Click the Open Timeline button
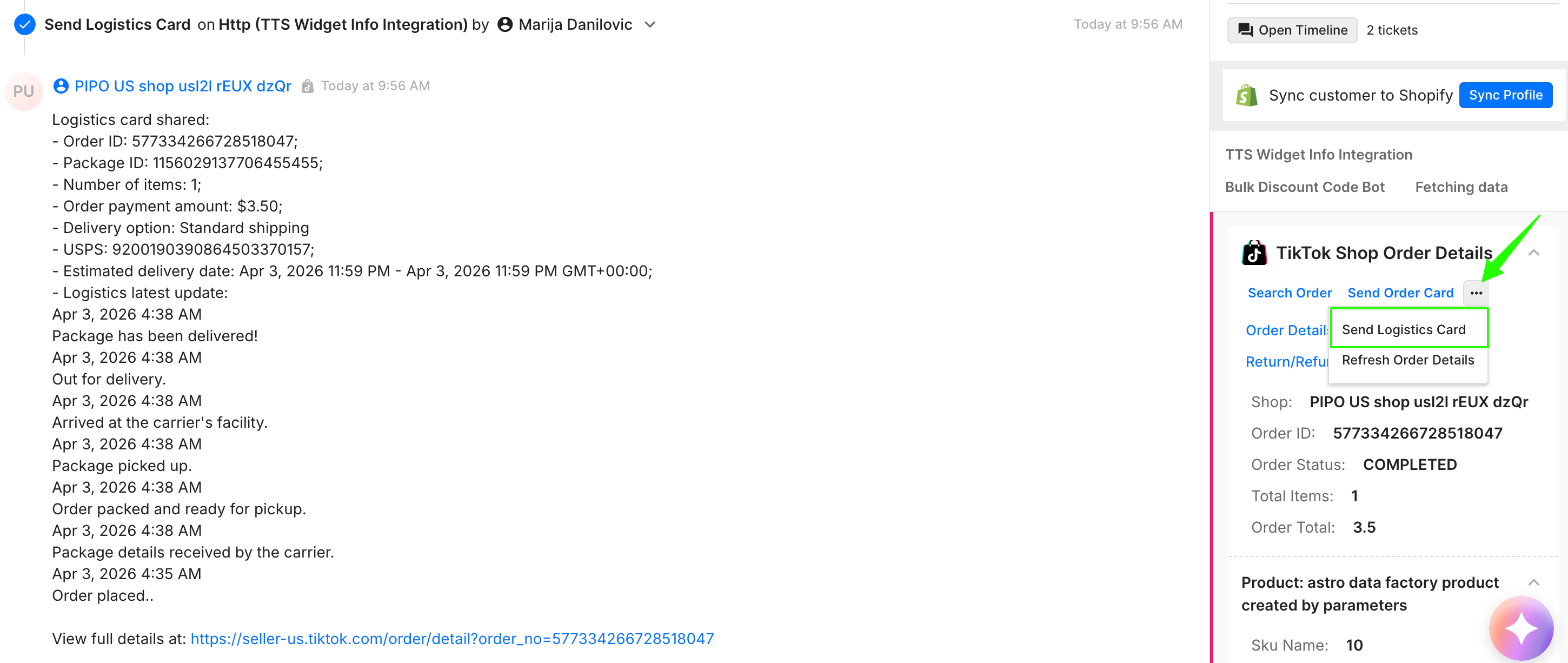1568x663 pixels. [1292, 30]
